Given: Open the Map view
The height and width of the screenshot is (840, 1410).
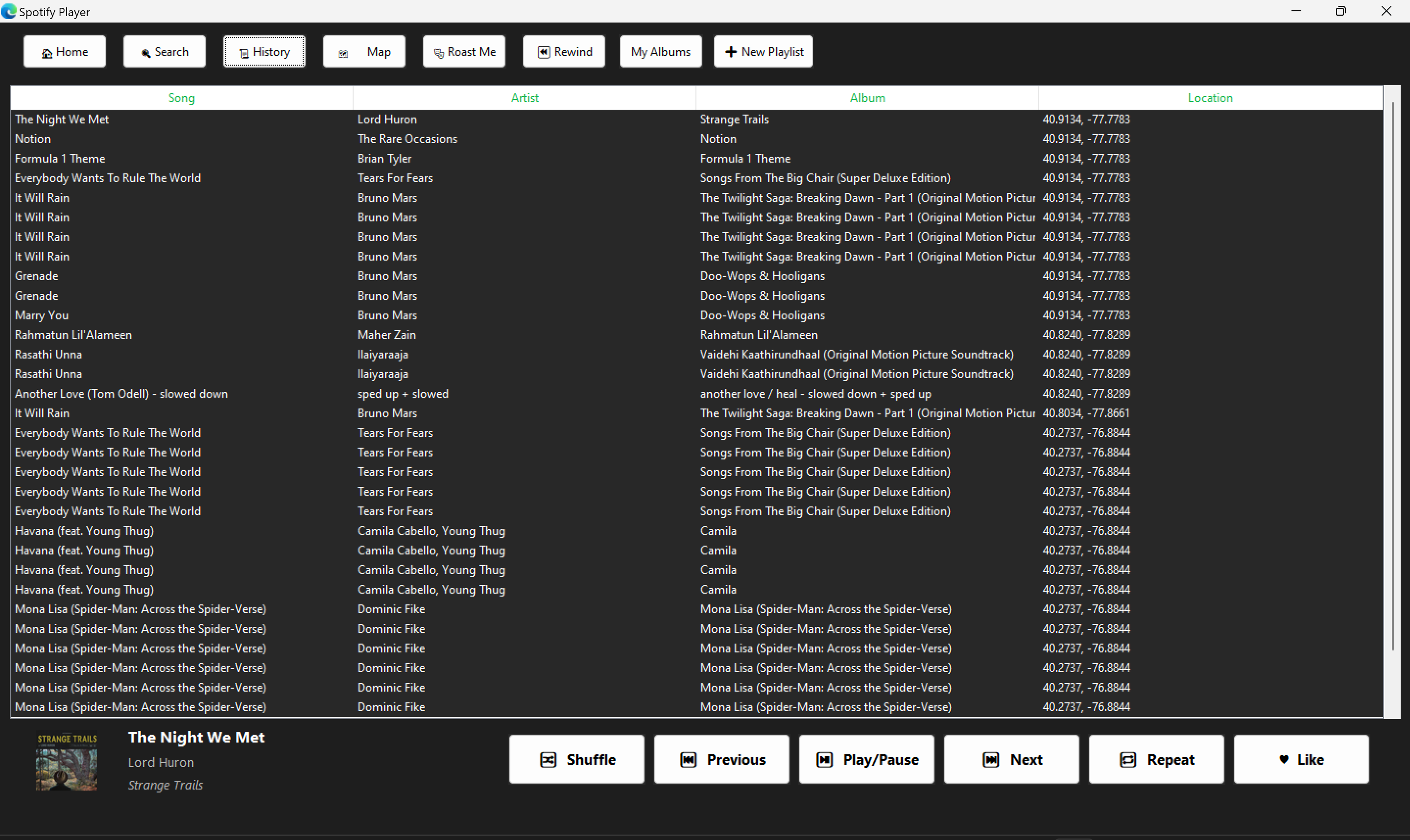Looking at the screenshot, I should tap(364, 51).
